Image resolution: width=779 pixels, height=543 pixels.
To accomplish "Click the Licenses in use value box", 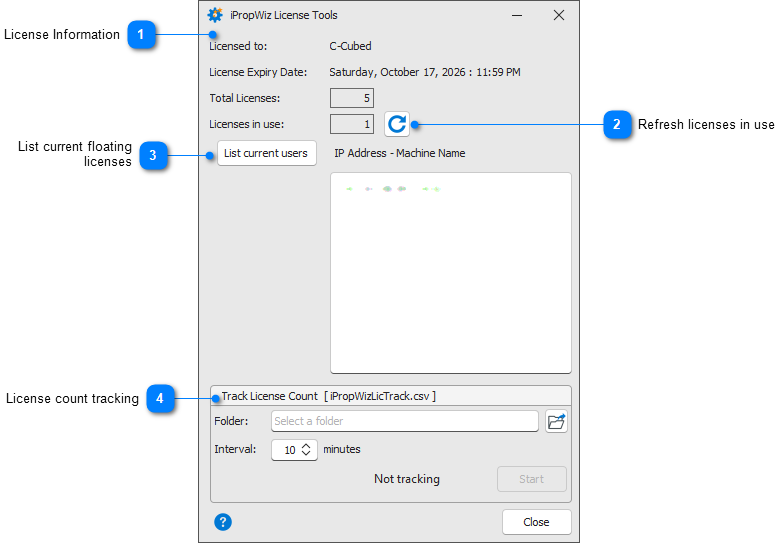I will [x=352, y=124].
